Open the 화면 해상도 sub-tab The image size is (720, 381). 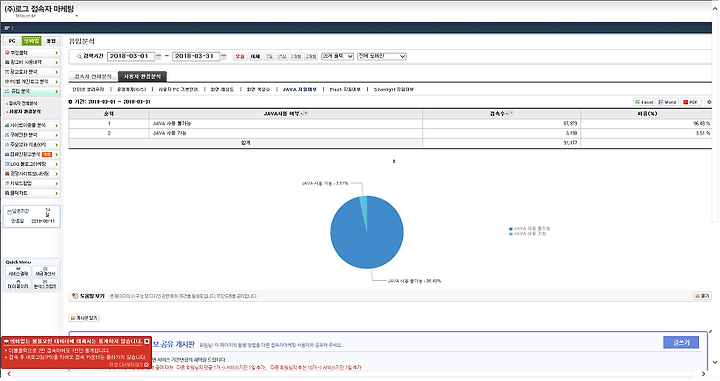tap(222, 90)
